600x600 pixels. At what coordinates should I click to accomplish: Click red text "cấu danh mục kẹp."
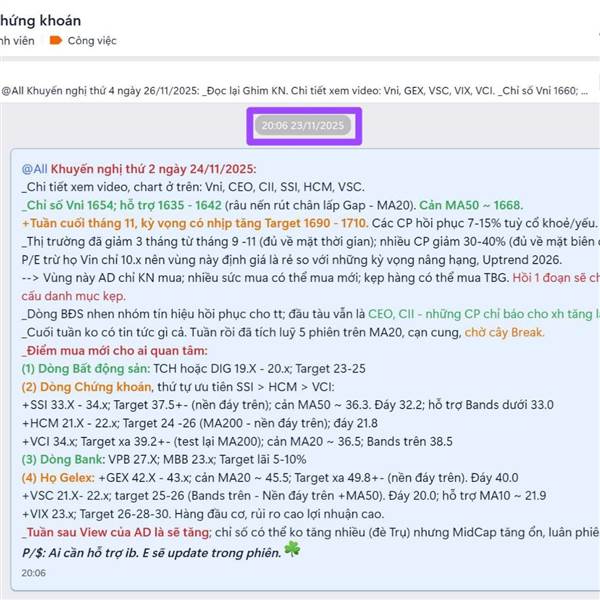[x=73, y=296]
